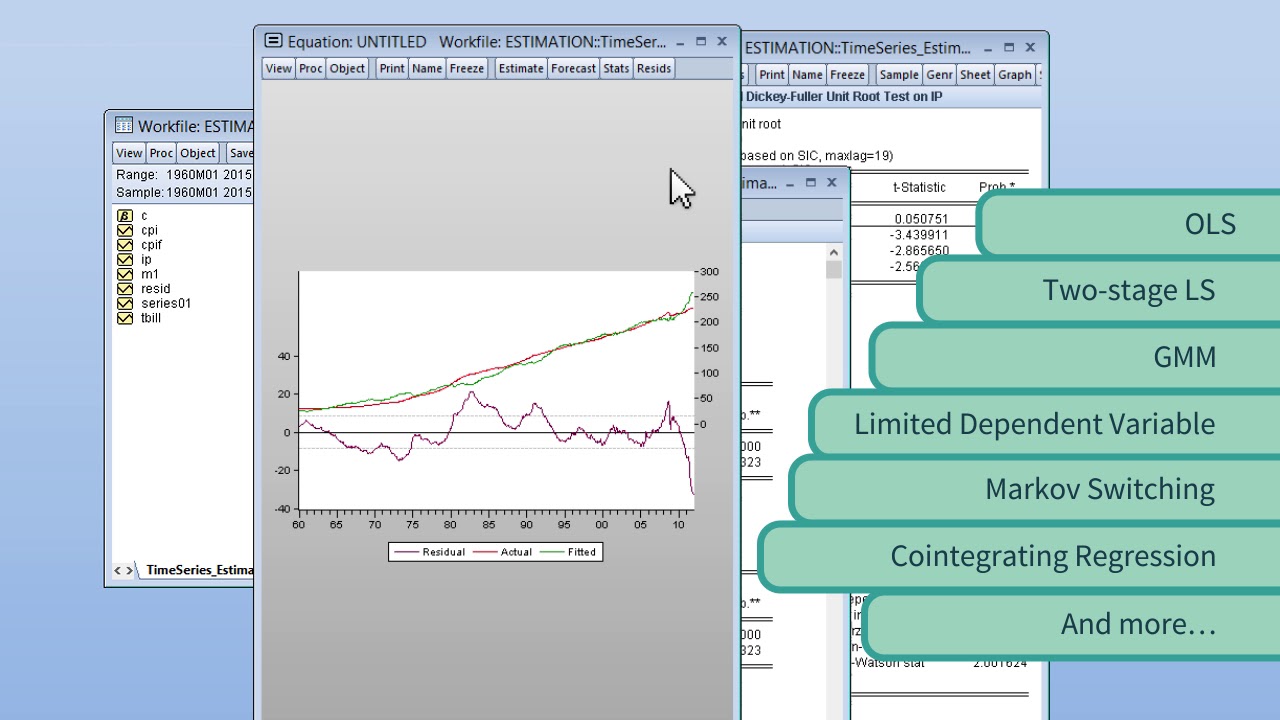Select the resid series icon
Viewport: 1280px width, 720px height.
[x=125, y=289]
